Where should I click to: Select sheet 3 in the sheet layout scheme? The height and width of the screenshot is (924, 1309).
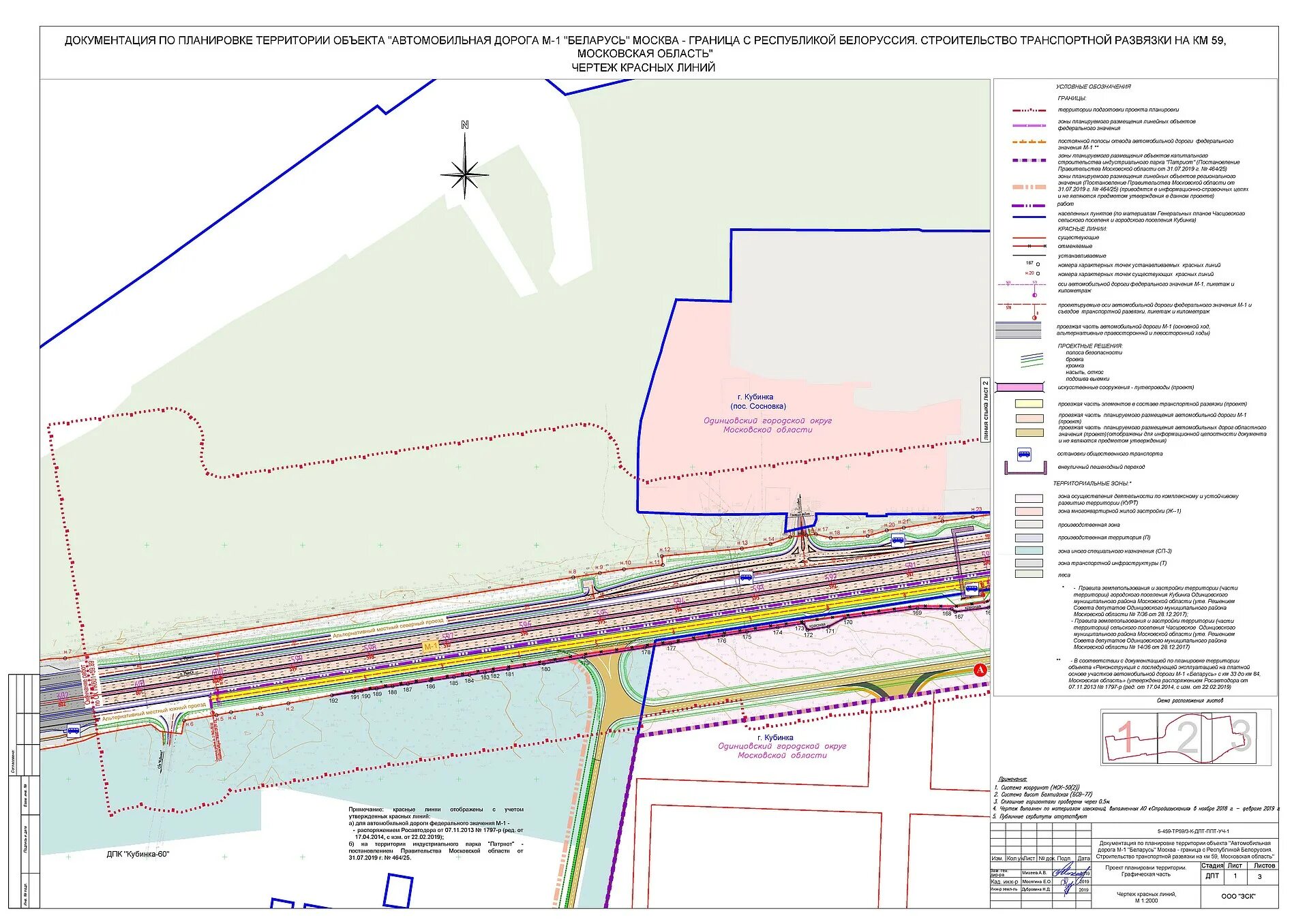pos(1242,736)
